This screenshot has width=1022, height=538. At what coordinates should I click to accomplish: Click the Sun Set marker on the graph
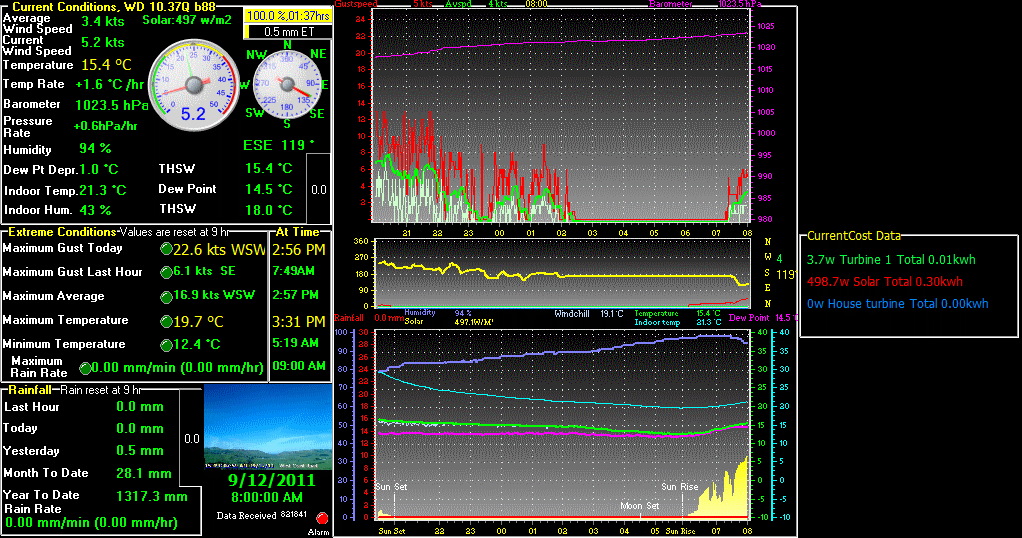[x=392, y=487]
